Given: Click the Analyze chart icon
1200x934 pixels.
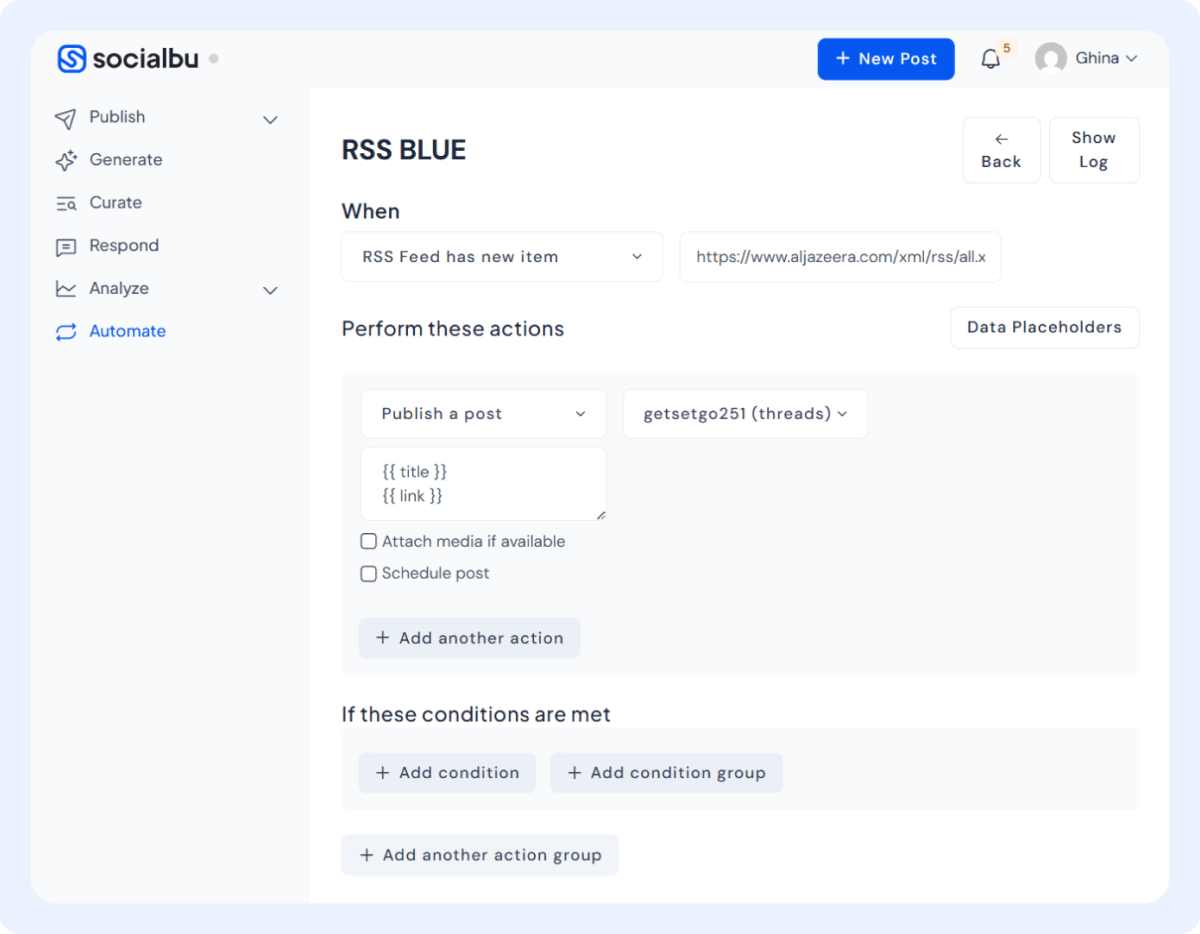Looking at the screenshot, I should 64,288.
